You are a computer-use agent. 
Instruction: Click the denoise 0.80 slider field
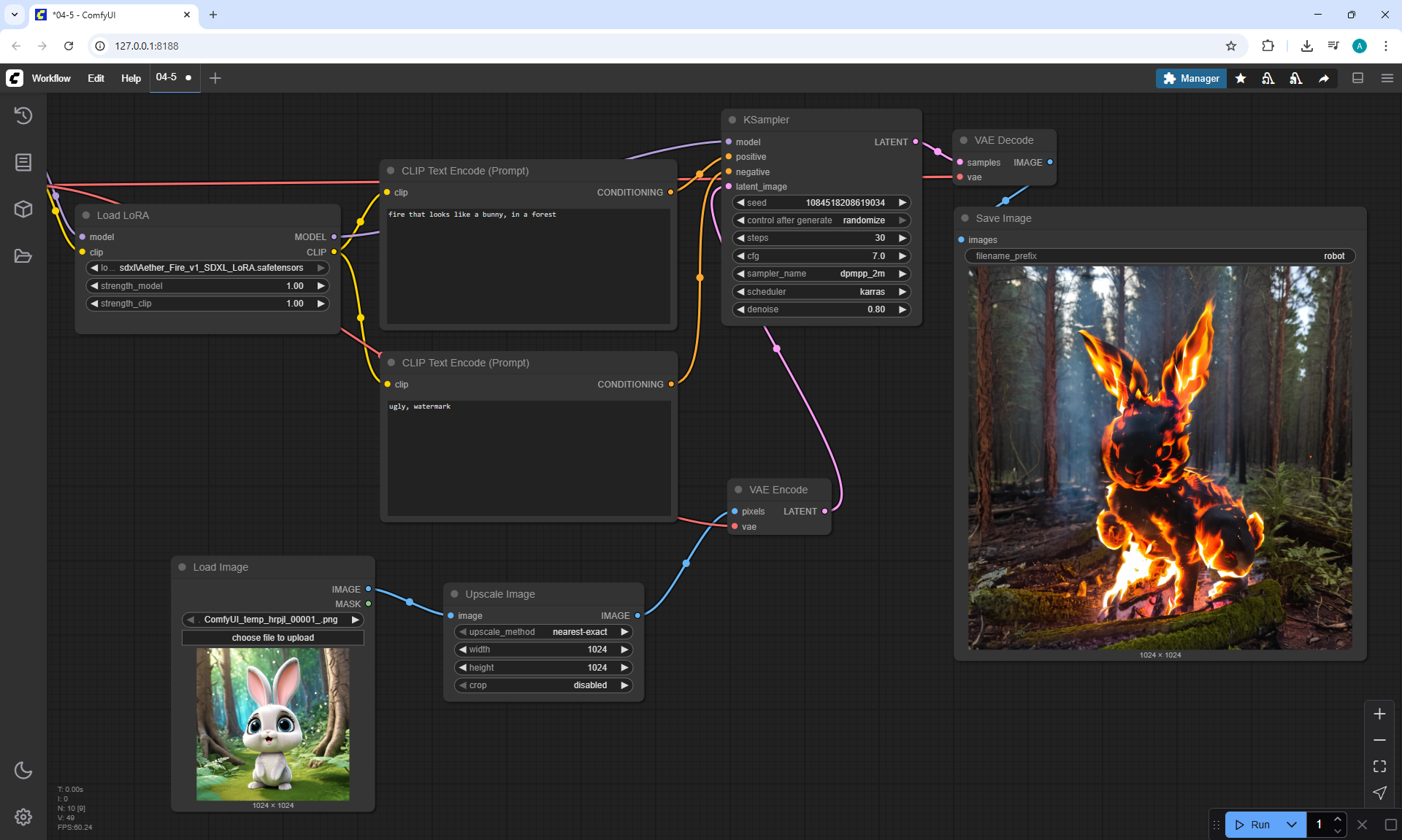[x=821, y=309]
